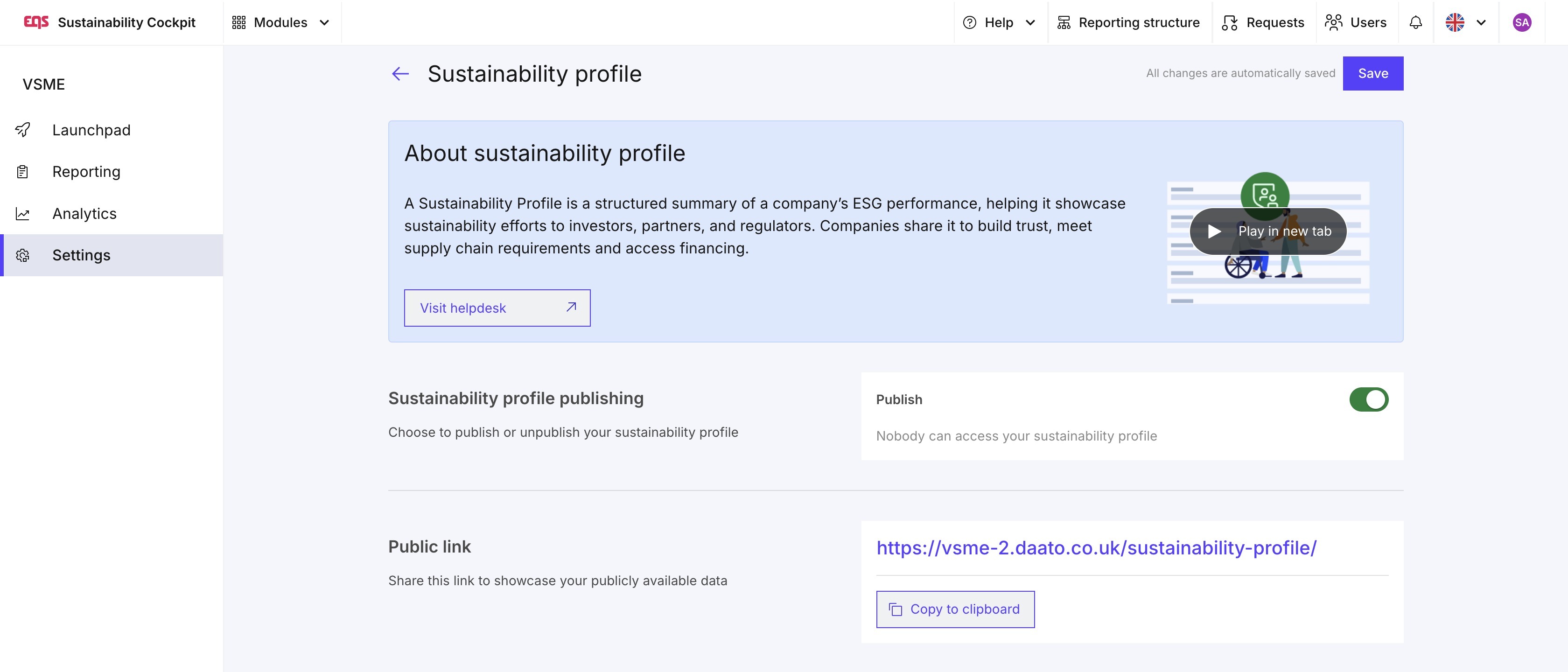Viewport: 1568px width, 672px height.
Task: Open Reporting structure in top bar
Action: click(x=1128, y=22)
